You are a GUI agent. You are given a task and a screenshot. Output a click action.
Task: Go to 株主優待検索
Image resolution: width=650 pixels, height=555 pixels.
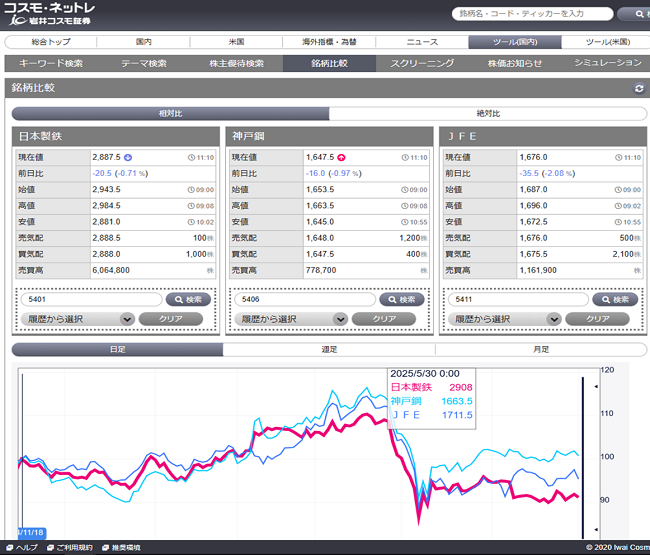tap(236, 63)
